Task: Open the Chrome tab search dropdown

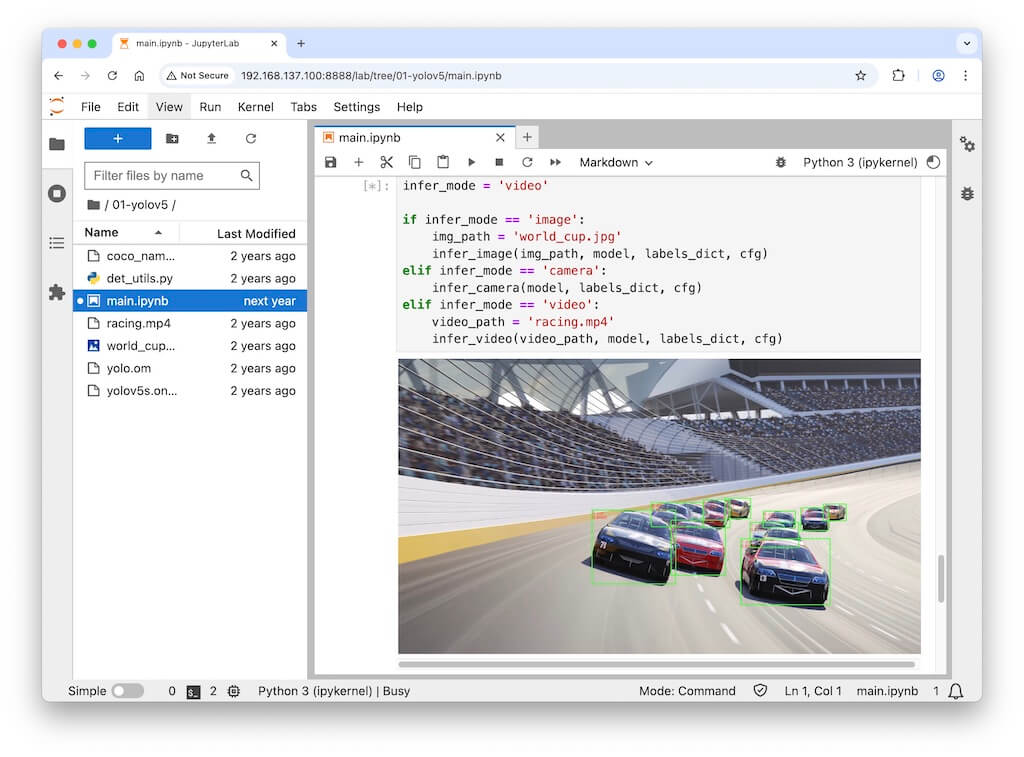Action: click(x=966, y=43)
